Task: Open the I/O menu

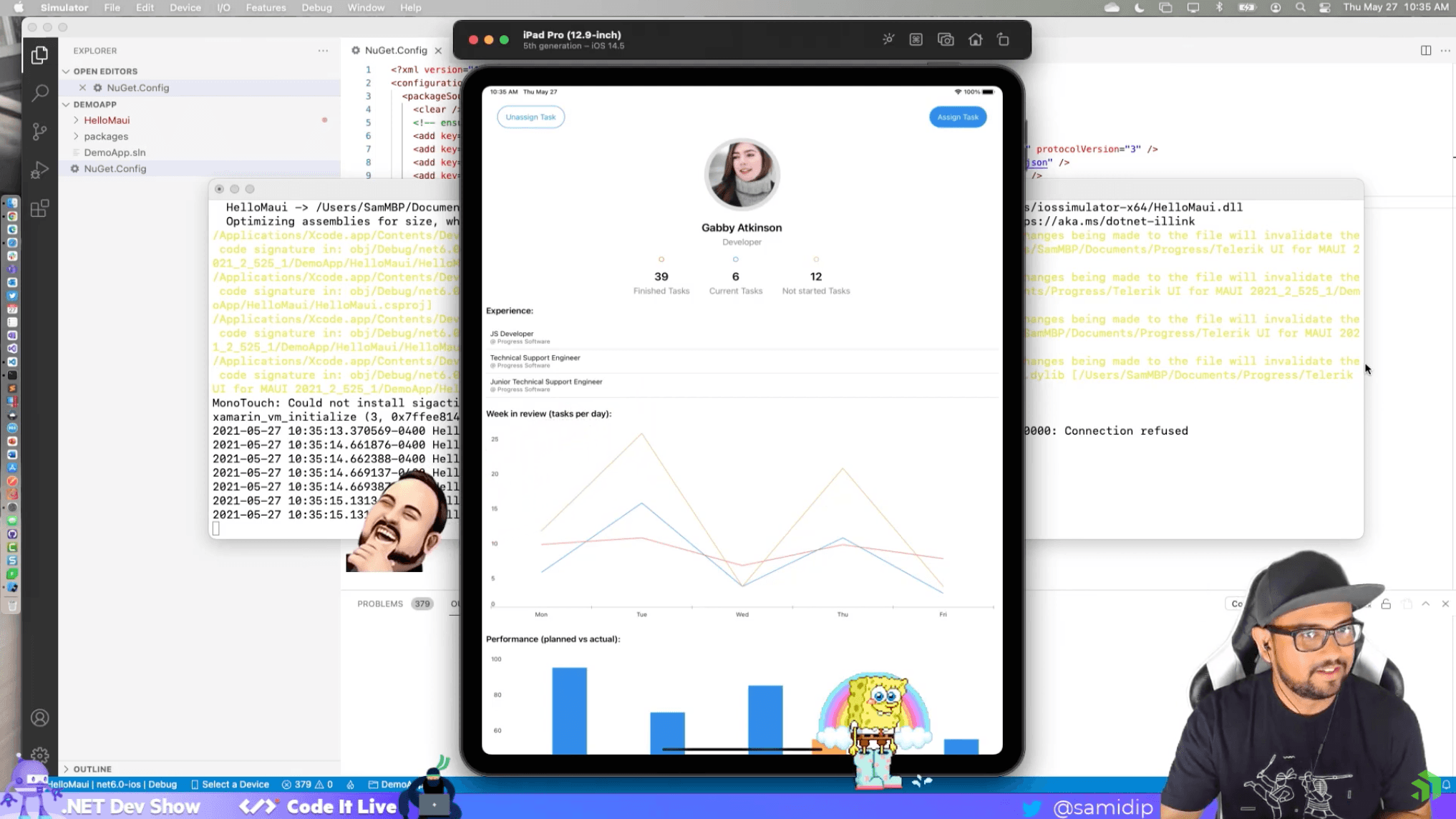Action: (x=224, y=8)
